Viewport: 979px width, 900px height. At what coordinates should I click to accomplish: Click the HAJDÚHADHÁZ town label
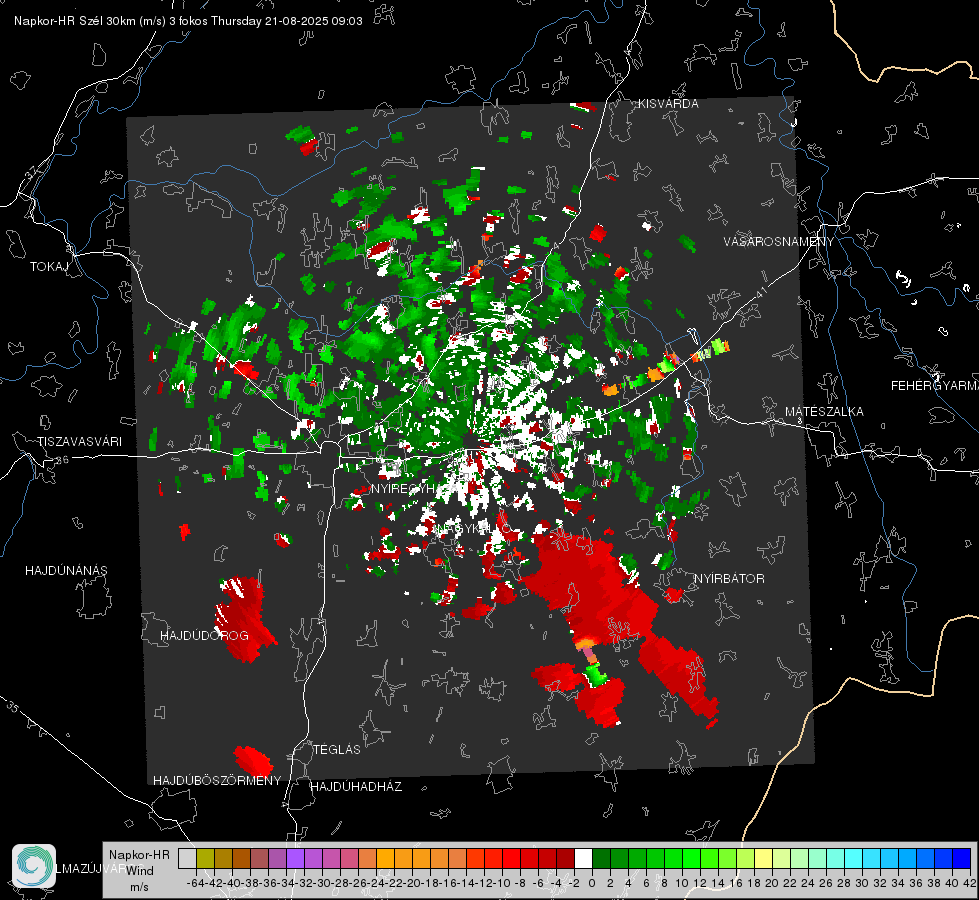click(356, 786)
